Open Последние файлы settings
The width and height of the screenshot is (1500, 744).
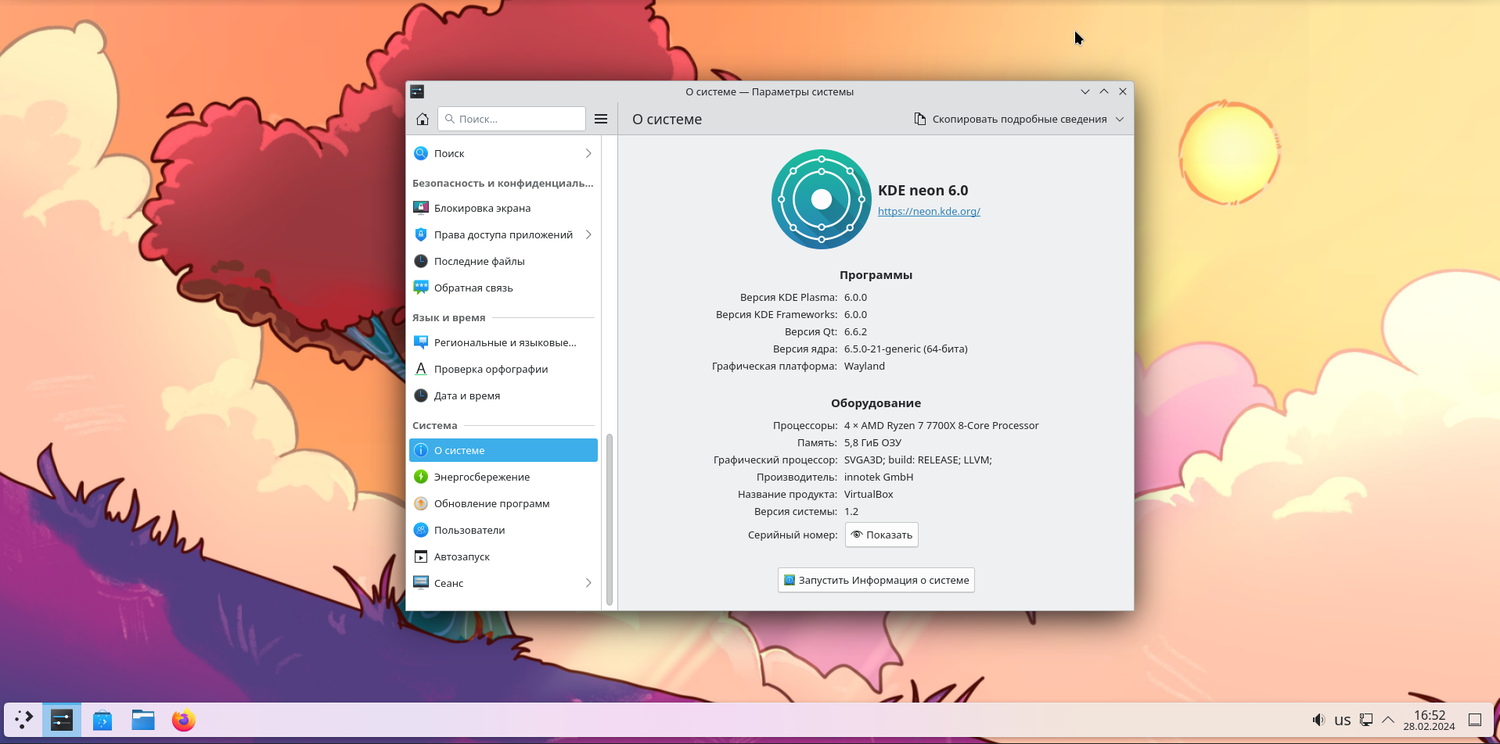(x=503, y=261)
